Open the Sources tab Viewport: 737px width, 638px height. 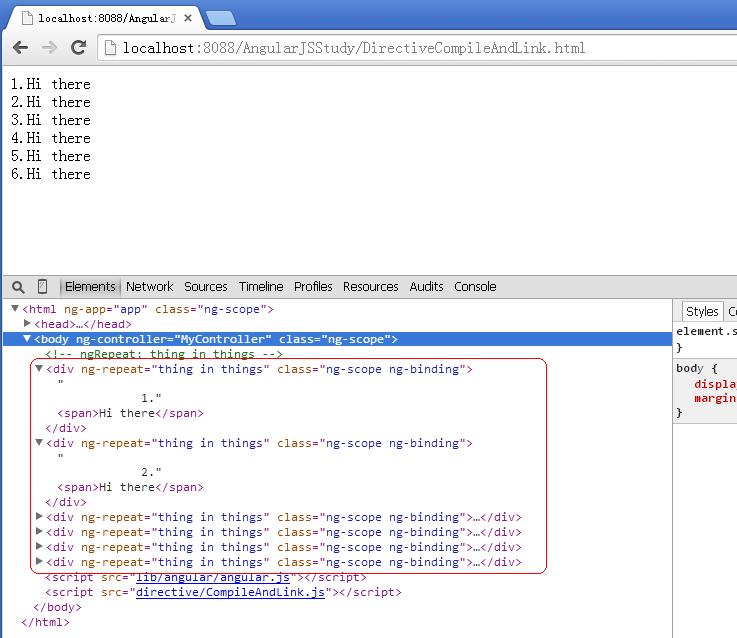[205, 286]
